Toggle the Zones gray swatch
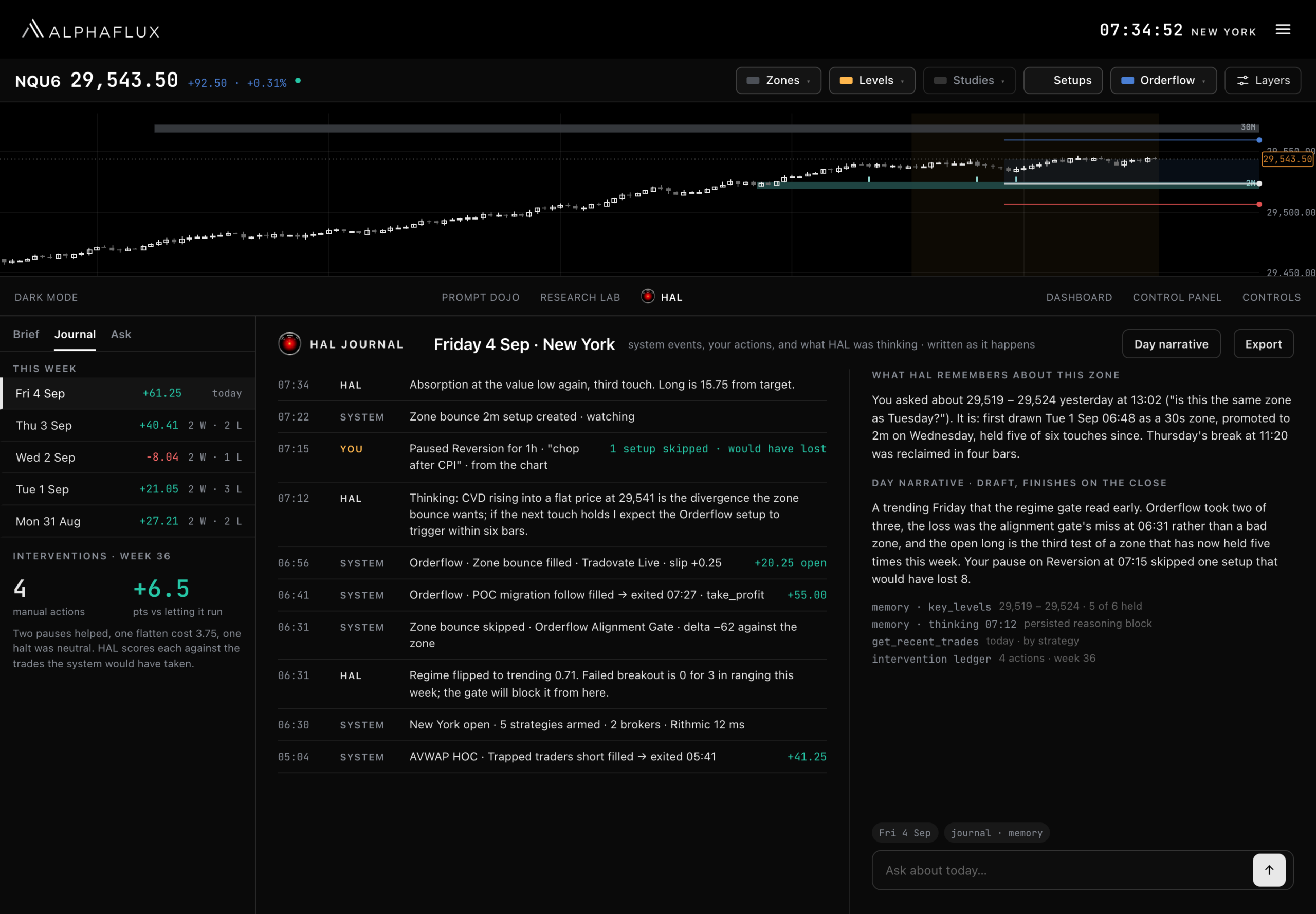The image size is (1316, 914). pos(753,81)
